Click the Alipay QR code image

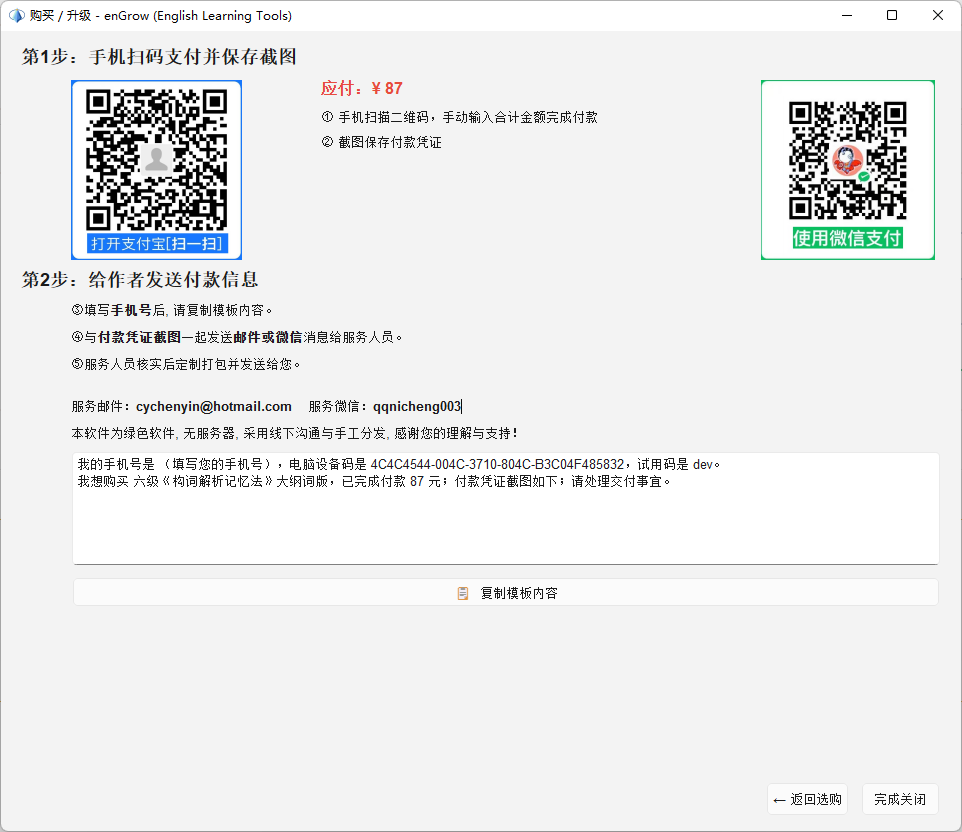point(156,169)
